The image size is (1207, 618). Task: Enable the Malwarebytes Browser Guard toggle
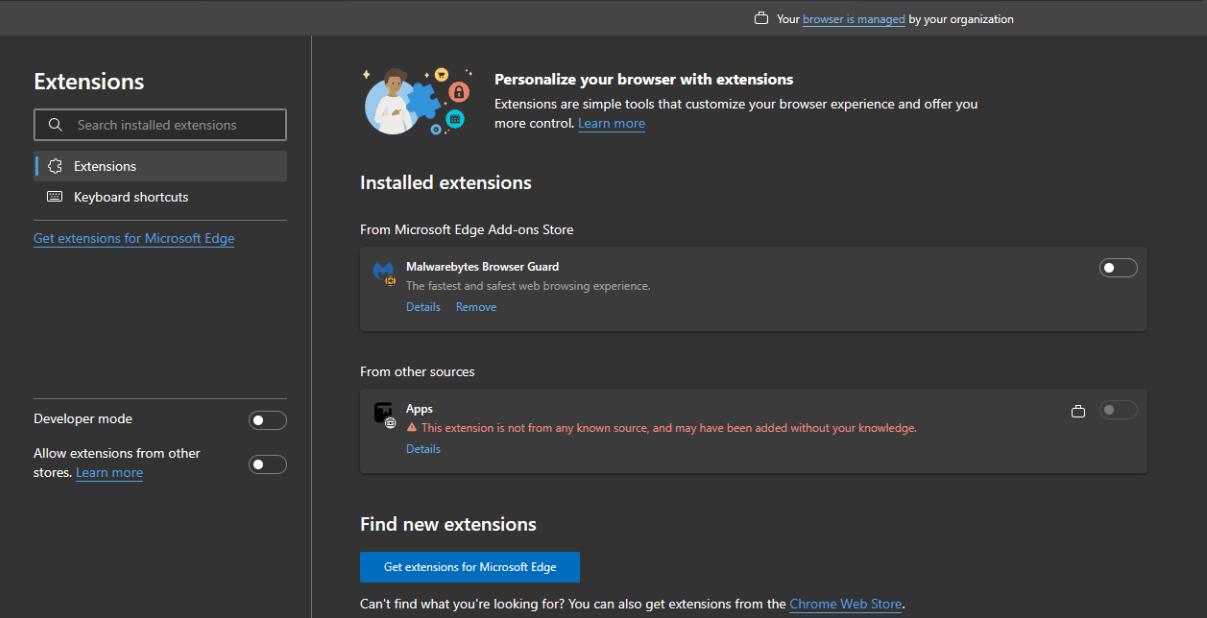pyautogui.click(x=1118, y=267)
